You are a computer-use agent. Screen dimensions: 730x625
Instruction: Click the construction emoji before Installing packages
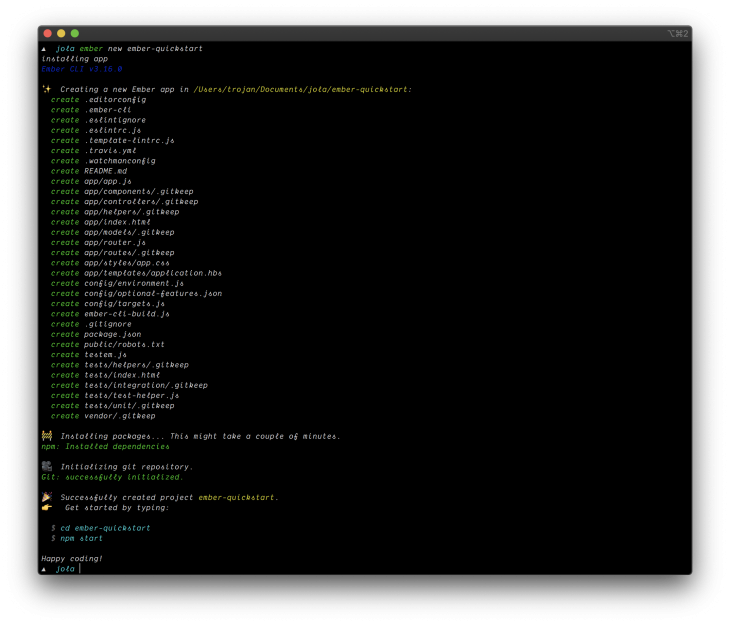tap(47, 436)
